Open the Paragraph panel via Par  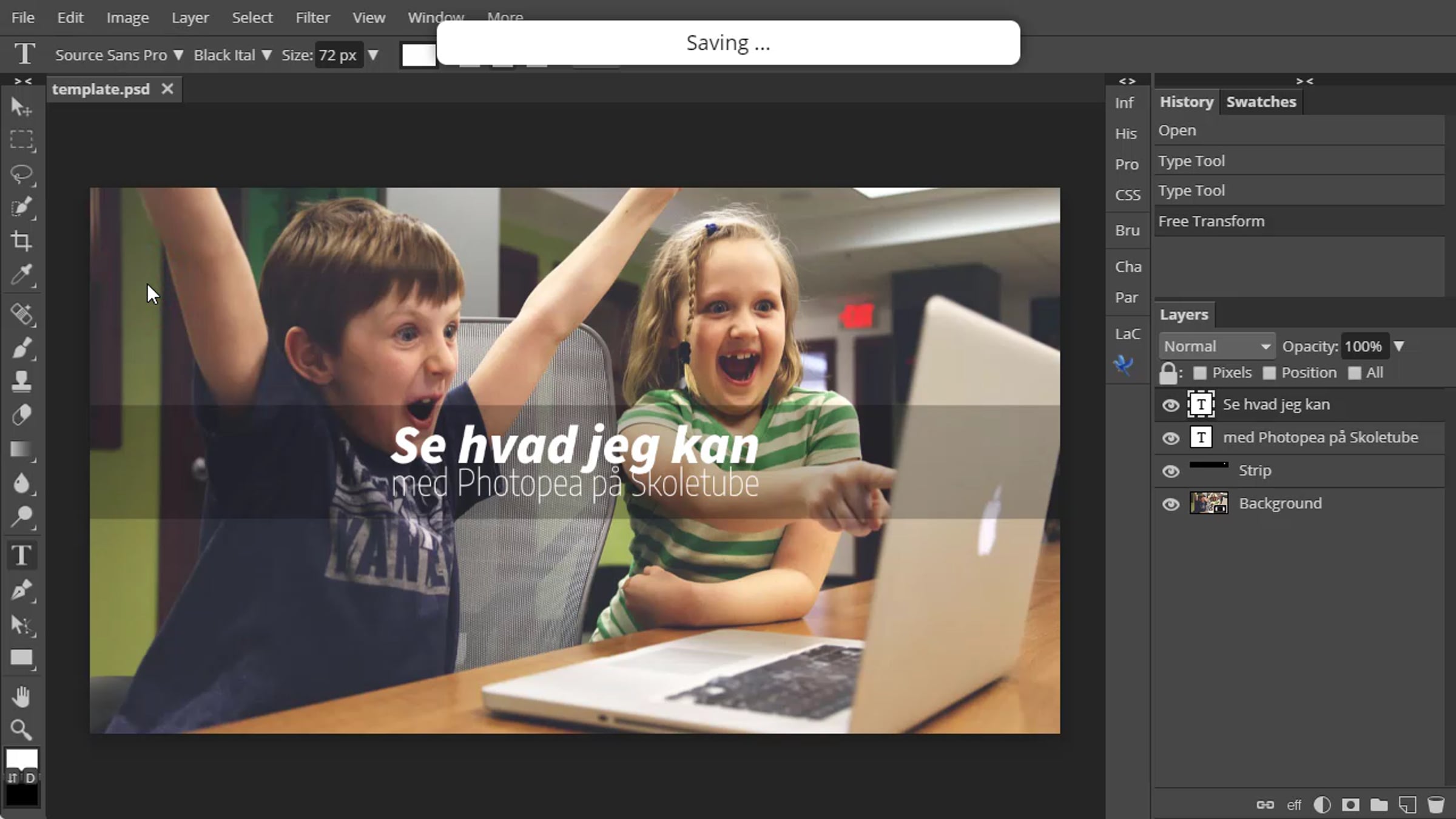[1127, 298]
